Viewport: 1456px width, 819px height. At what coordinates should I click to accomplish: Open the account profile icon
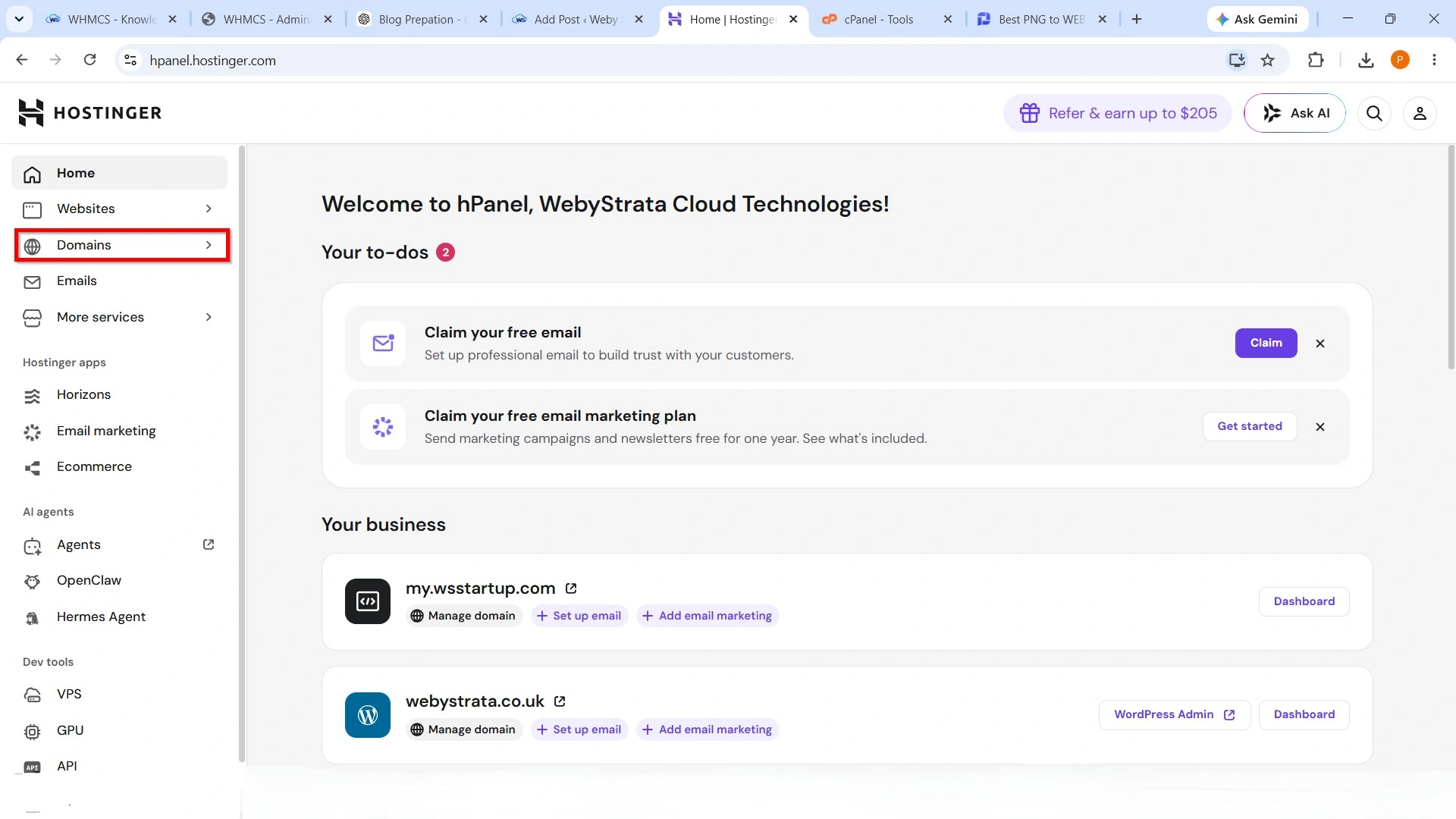[x=1420, y=113]
